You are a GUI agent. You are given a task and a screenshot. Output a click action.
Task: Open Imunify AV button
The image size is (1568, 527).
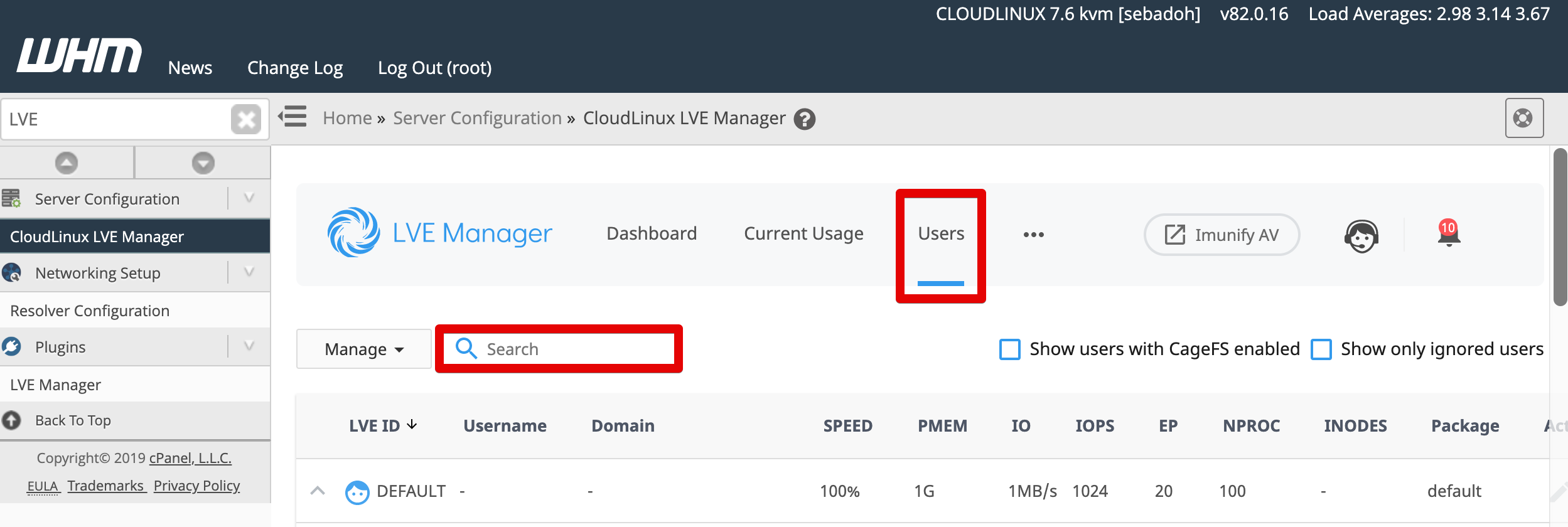pyautogui.click(x=1222, y=235)
